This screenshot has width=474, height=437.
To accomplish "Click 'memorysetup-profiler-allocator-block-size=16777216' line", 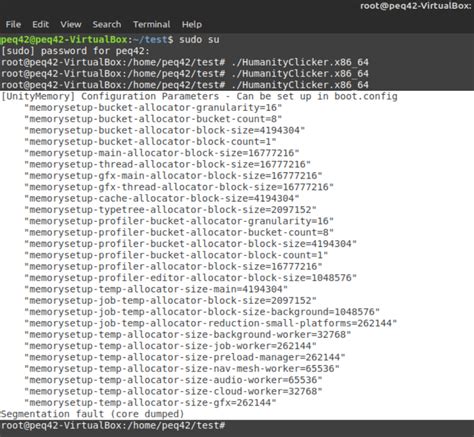I will 173,266.
